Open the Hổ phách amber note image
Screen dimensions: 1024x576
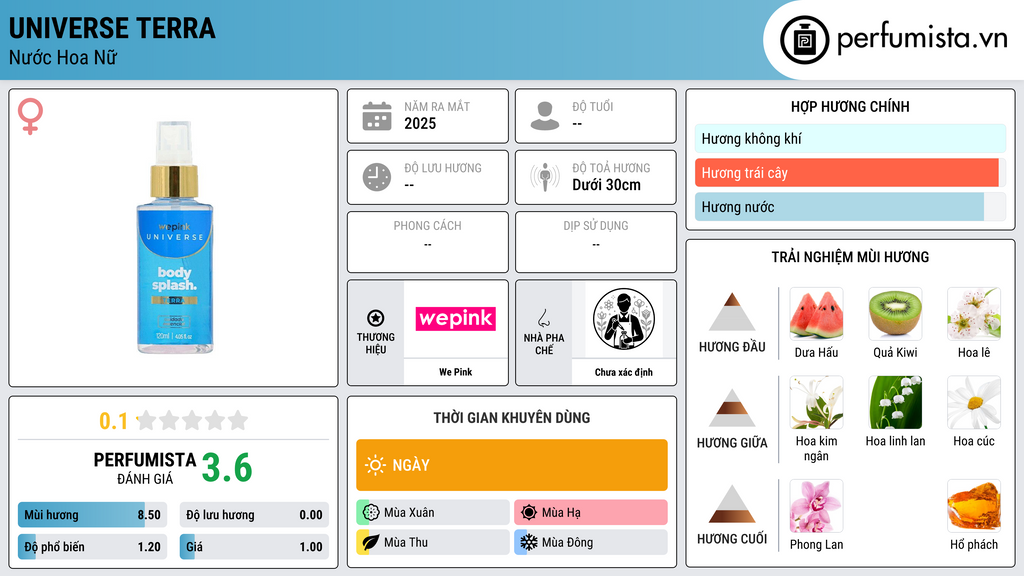pos(974,506)
